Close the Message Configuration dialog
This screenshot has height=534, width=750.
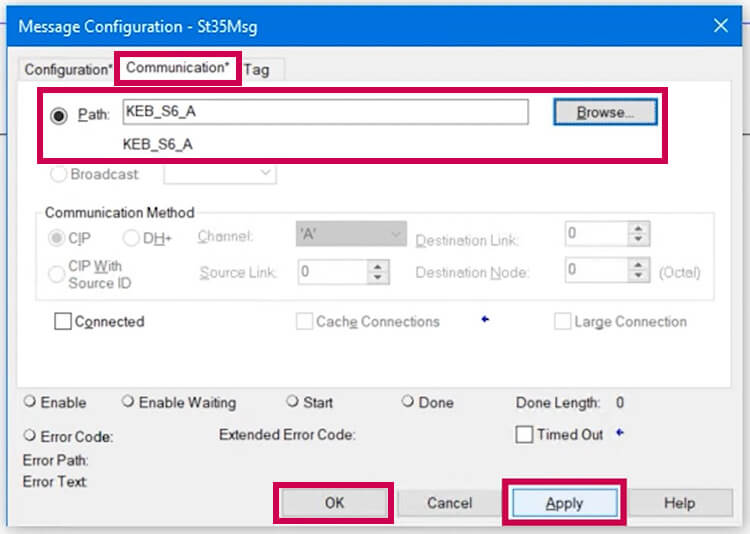pyautogui.click(x=721, y=25)
